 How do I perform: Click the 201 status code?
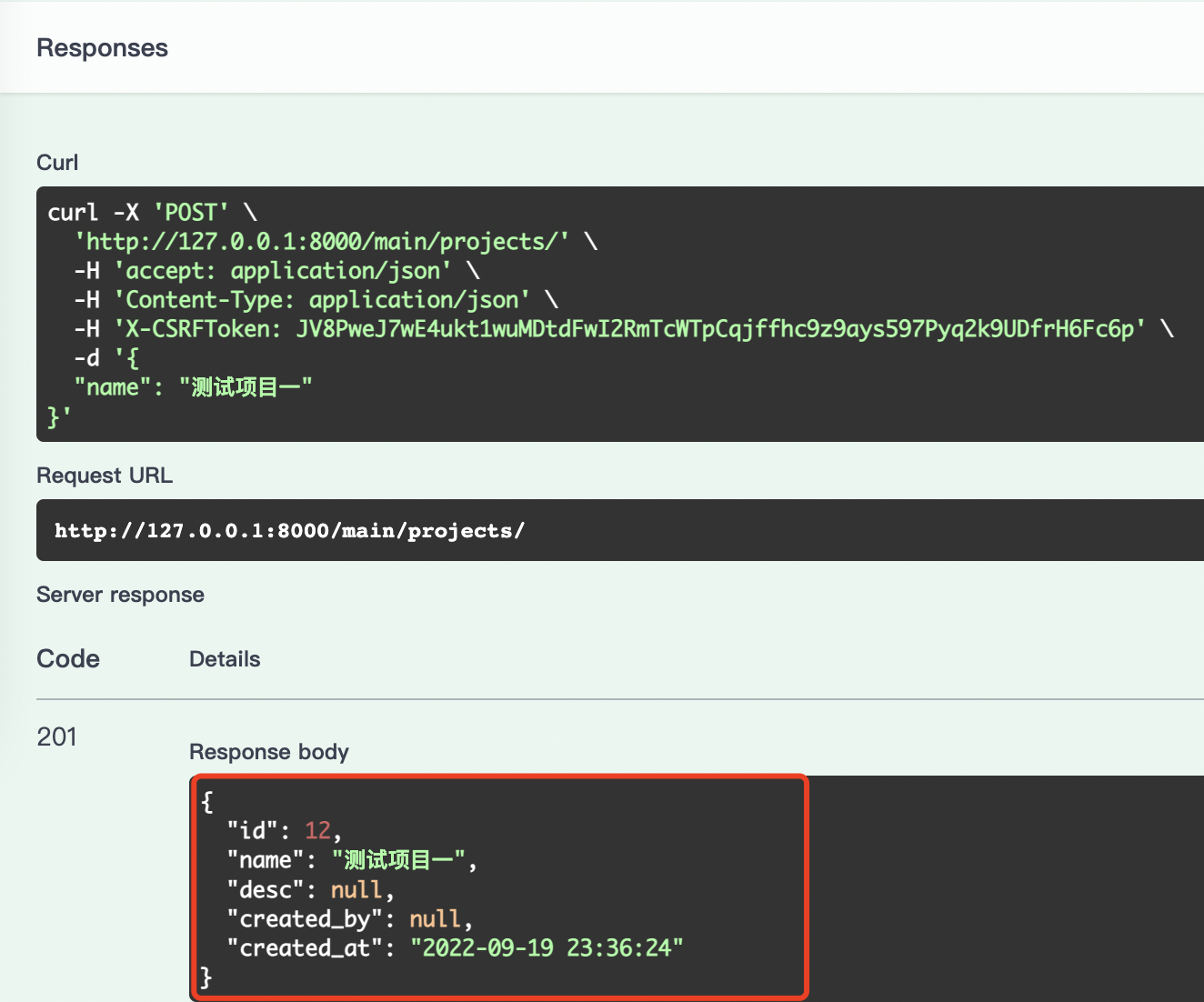pyautogui.click(x=56, y=736)
